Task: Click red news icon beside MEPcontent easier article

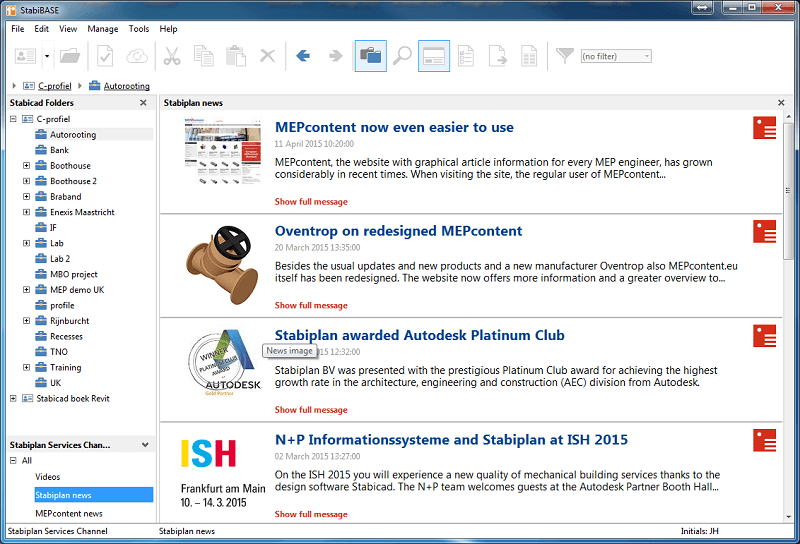Action: (x=764, y=128)
